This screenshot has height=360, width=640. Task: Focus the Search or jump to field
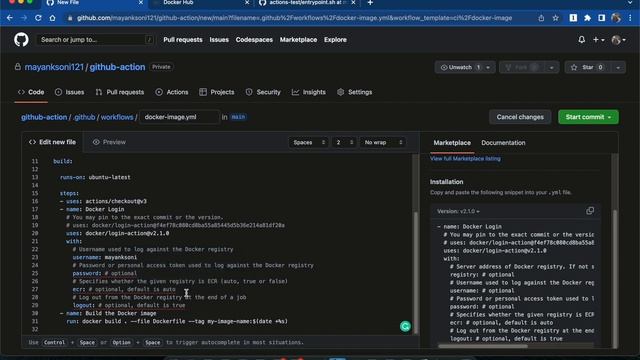96,40
